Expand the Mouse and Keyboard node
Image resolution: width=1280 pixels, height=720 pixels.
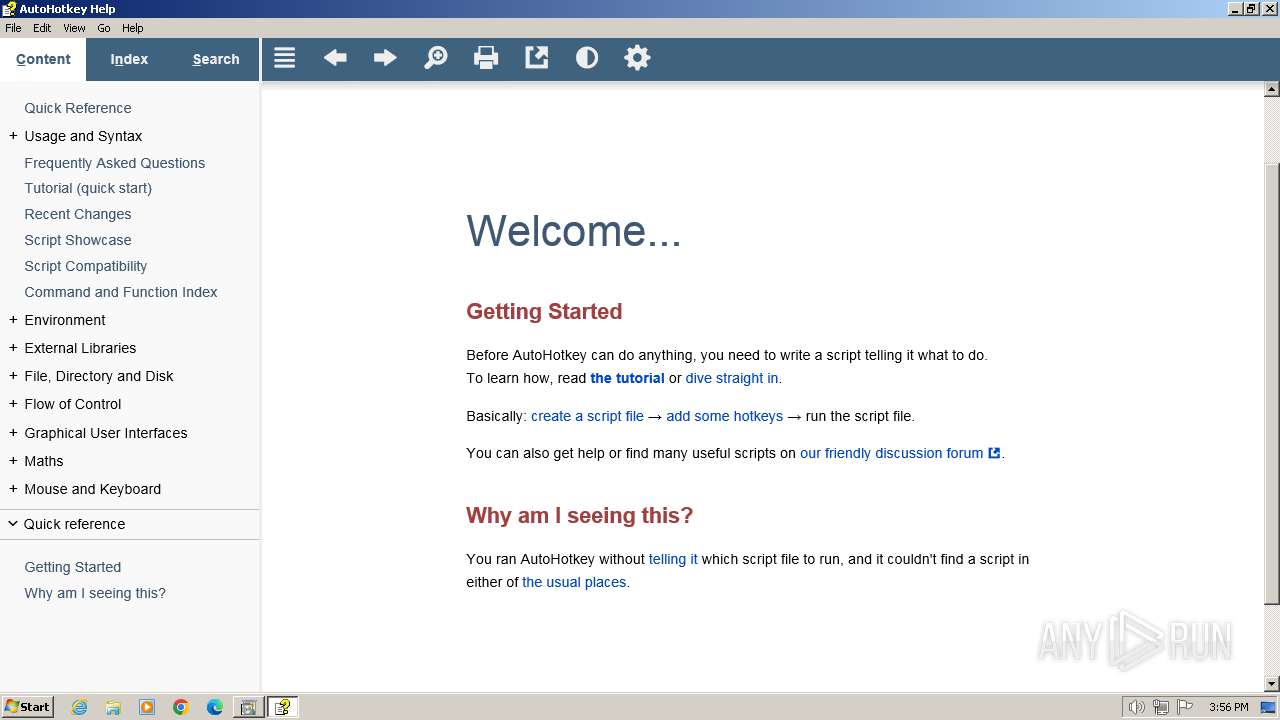[13, 489]
